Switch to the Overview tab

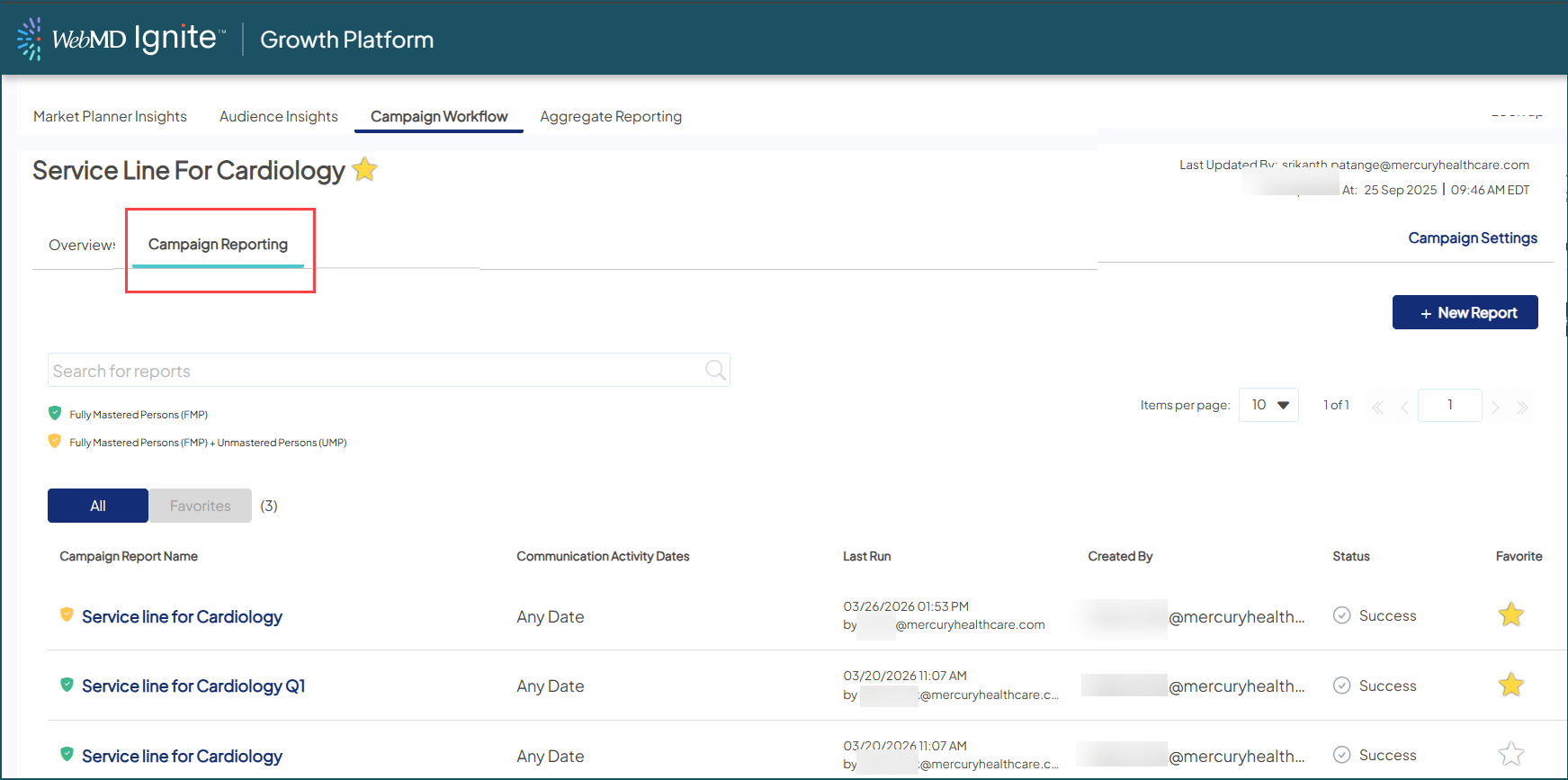82,245
